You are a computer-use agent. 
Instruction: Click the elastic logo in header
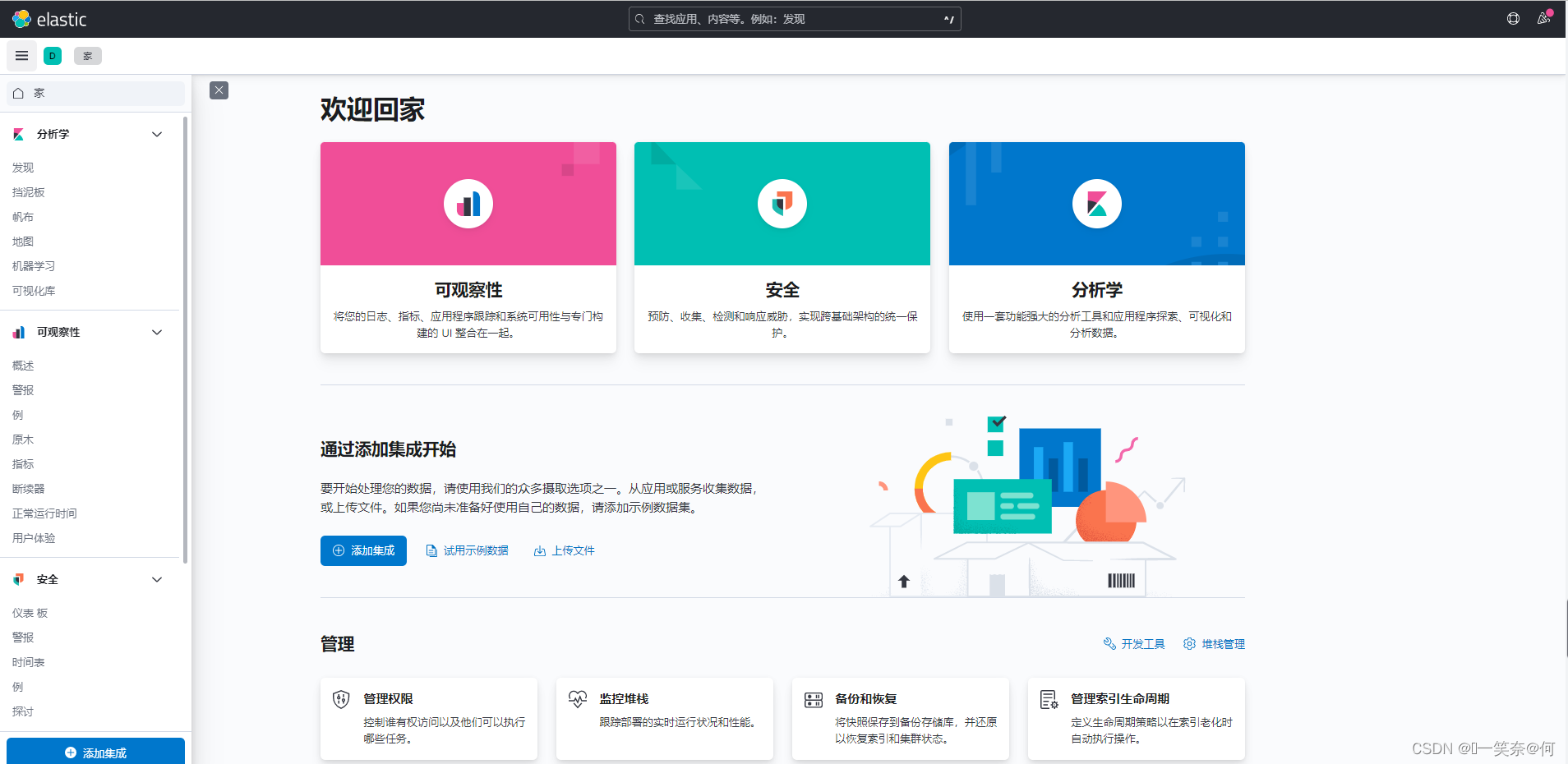(49, 19)
